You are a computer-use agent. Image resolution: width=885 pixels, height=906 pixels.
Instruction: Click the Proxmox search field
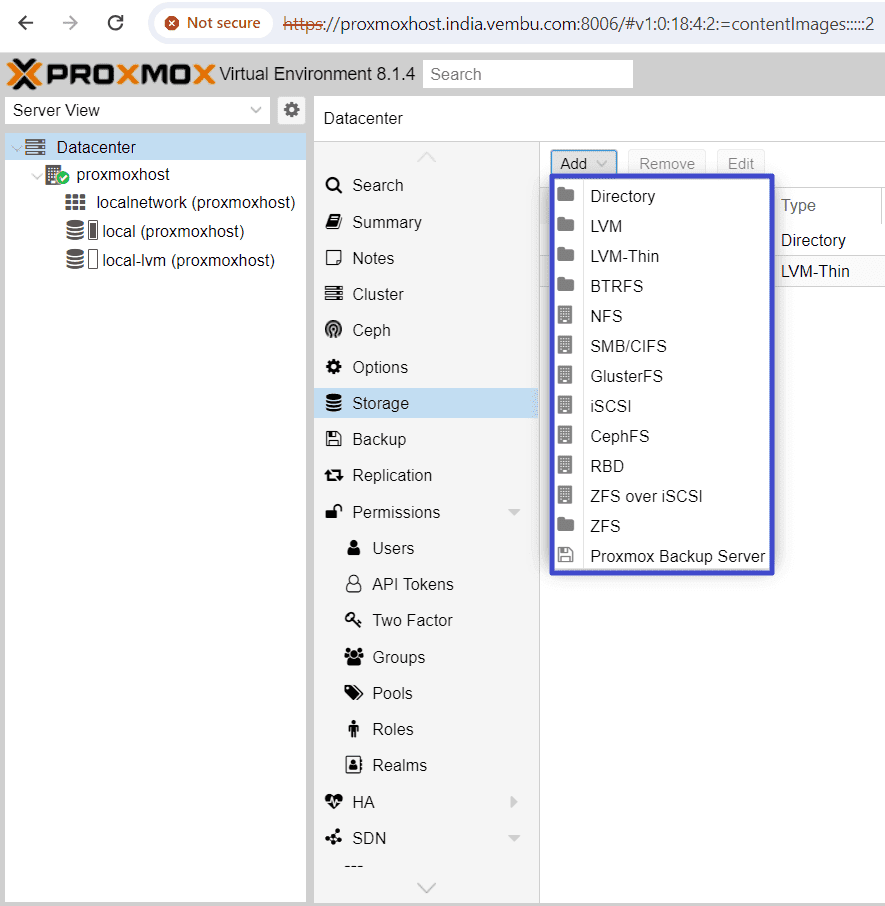[528, 74]
